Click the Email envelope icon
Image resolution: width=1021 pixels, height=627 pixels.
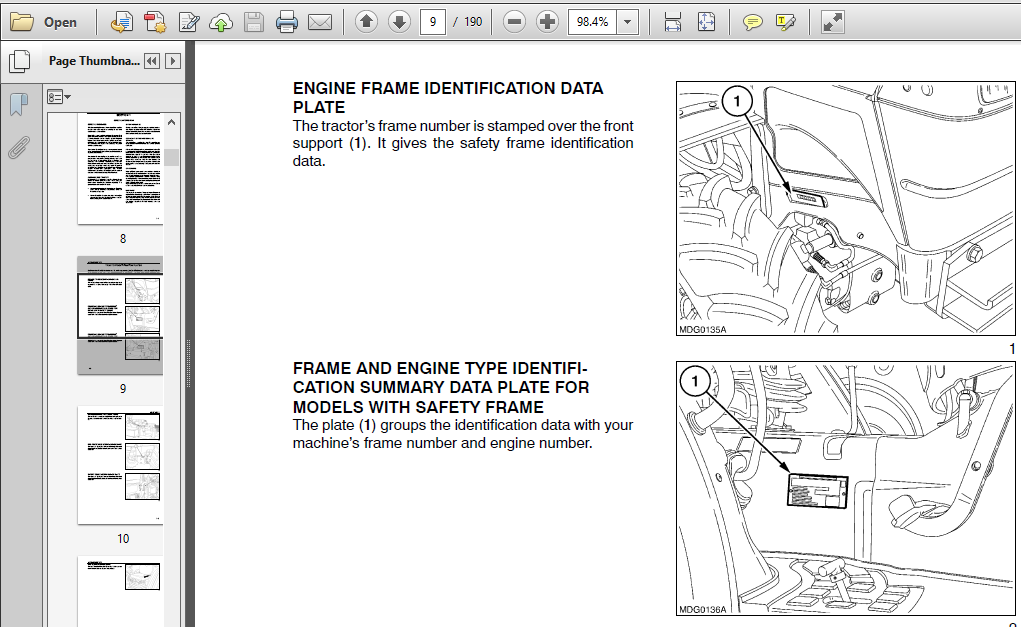320,23
